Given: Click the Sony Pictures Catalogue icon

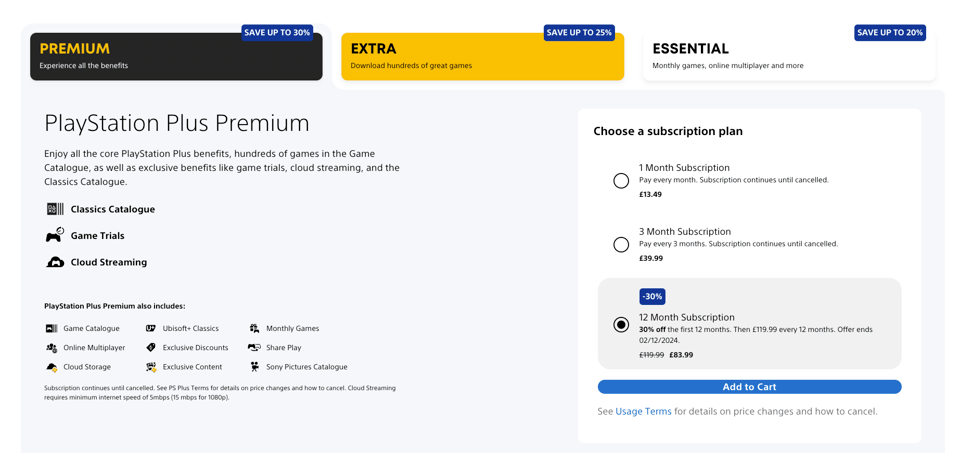Looking at the screenshot, I should point(254,367).
